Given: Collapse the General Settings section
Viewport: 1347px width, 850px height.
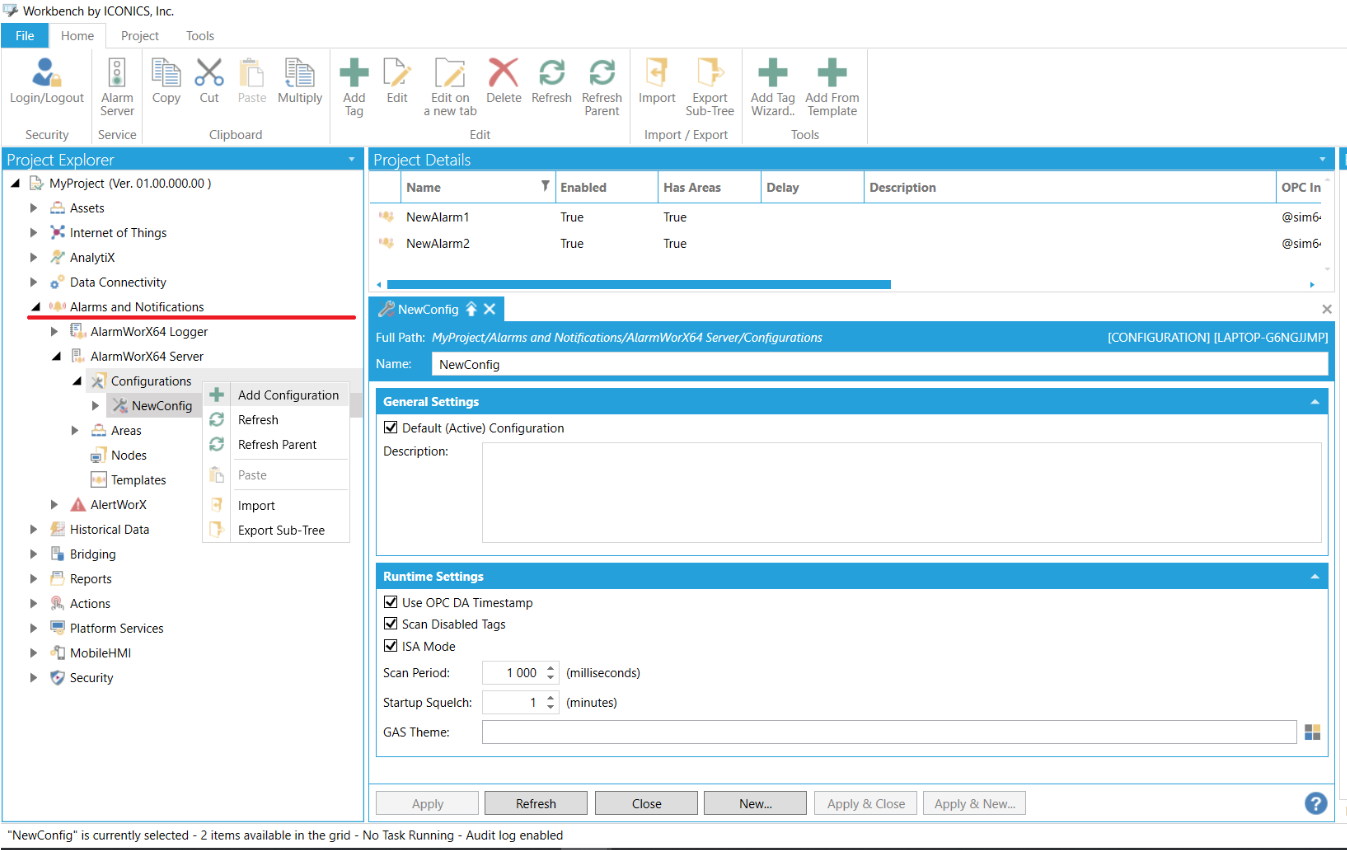Looking at the screenshot, I should 1315,402.
